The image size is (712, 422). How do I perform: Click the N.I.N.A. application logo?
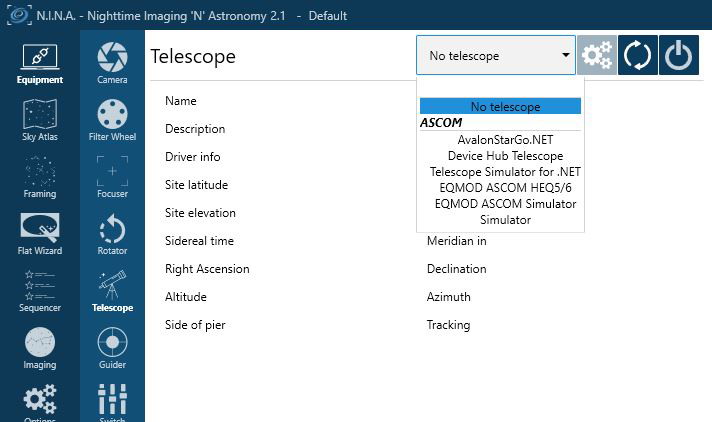click(x=19, y=15)
